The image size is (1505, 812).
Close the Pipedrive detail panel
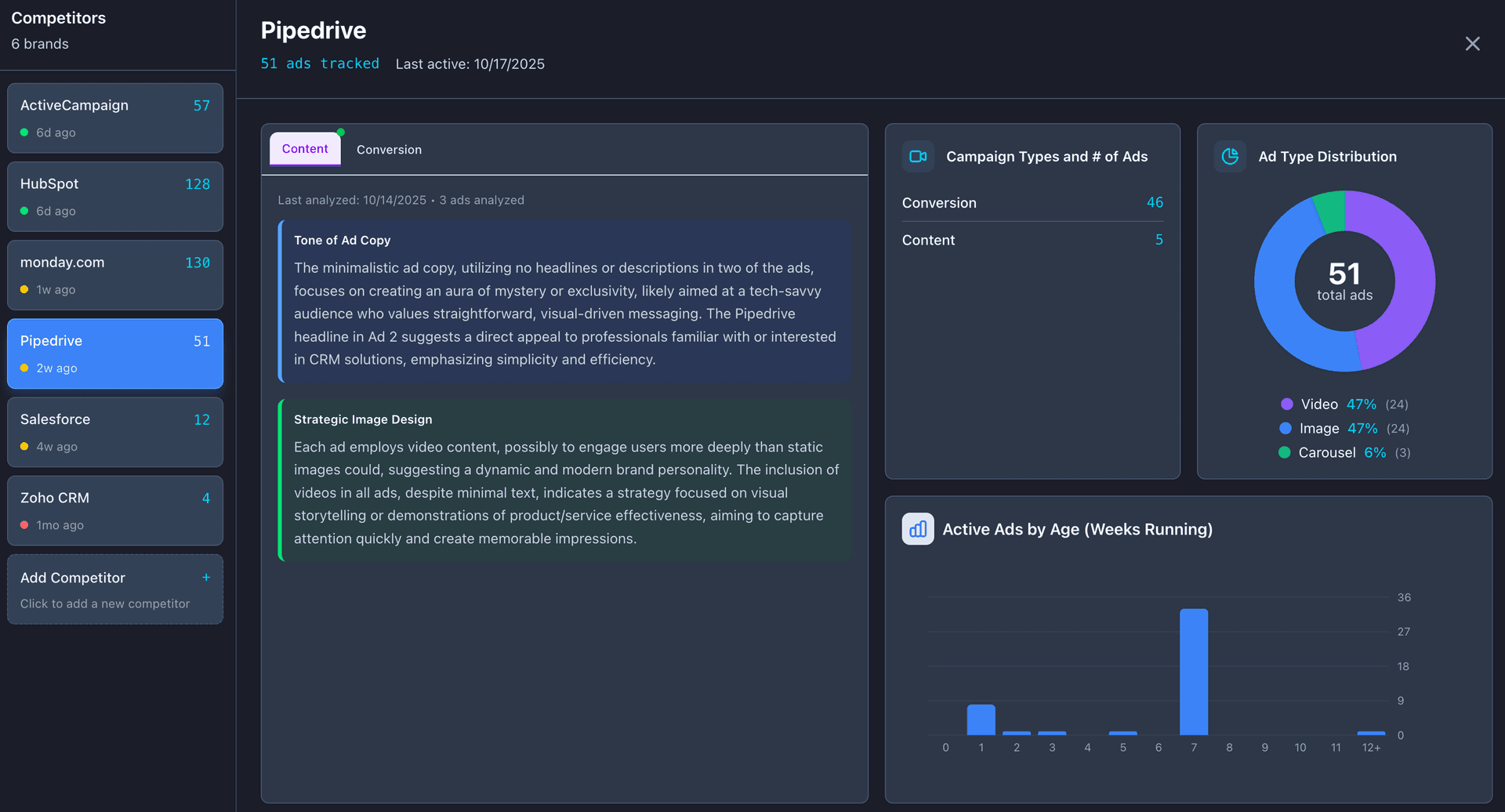(1472, 44)
